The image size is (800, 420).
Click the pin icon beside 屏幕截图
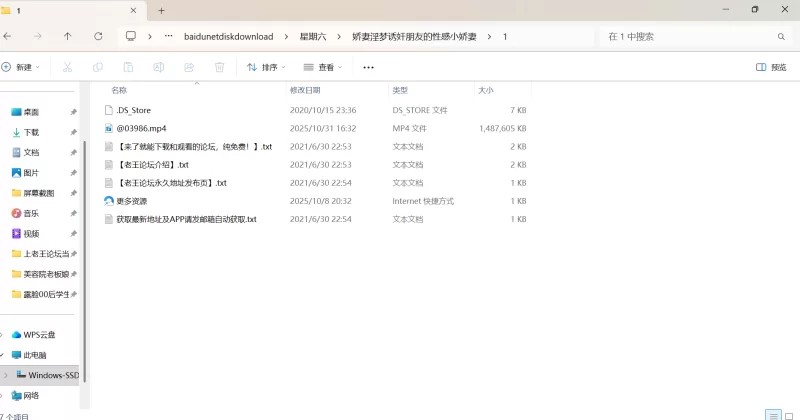pos(73,193)
